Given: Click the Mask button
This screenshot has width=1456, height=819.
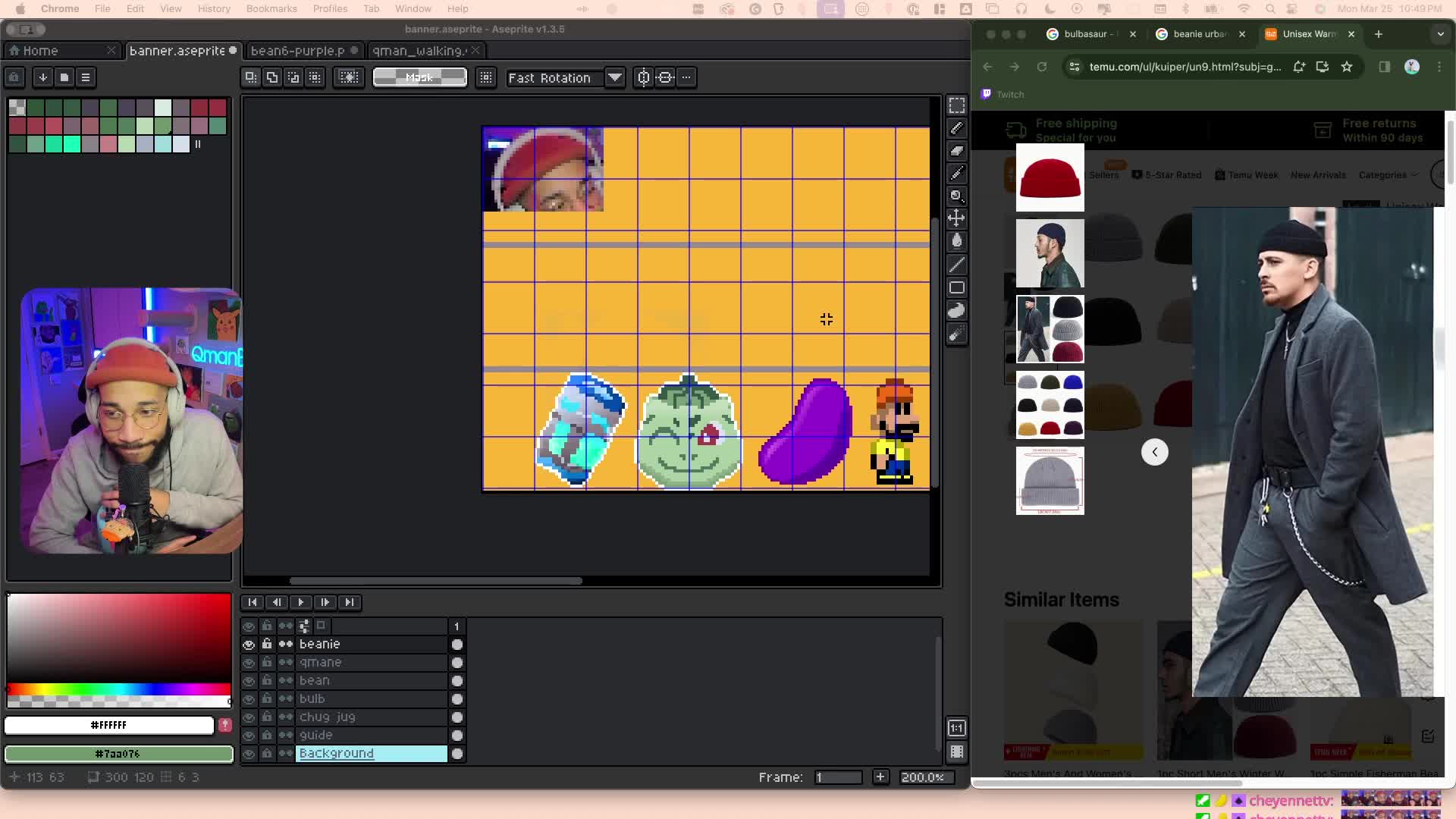Looking at the screenshot, I should [x=419, y=77].
